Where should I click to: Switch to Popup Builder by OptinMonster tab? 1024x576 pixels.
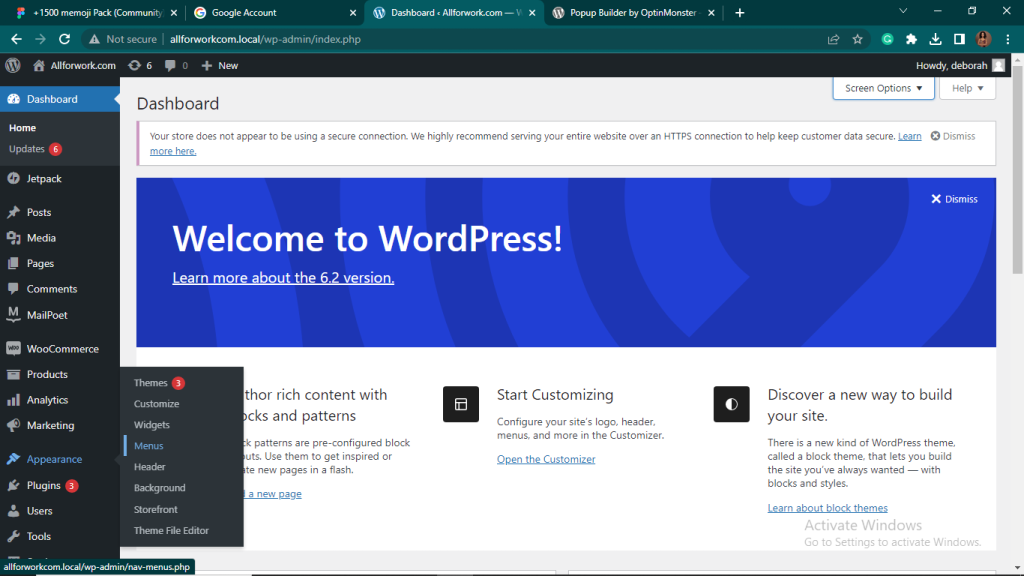[x=633, y=12]
